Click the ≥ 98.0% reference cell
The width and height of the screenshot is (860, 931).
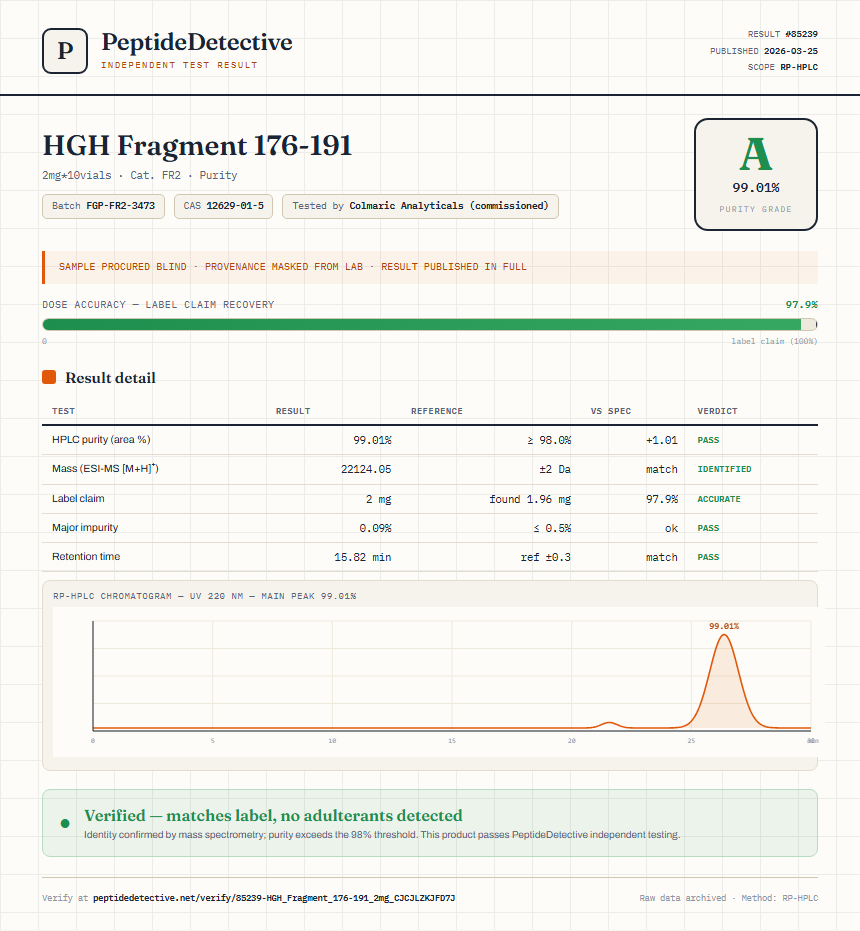[549, 440]
